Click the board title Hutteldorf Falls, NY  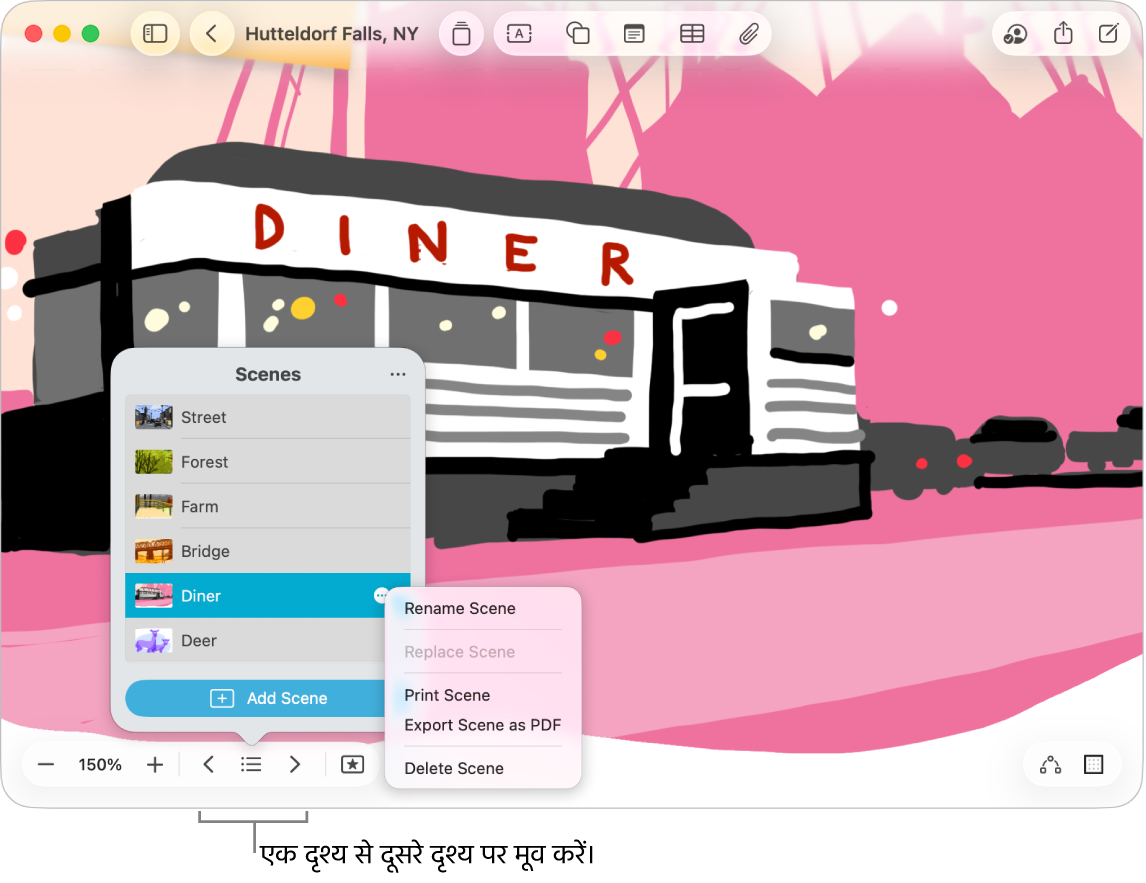click(331, 34)
